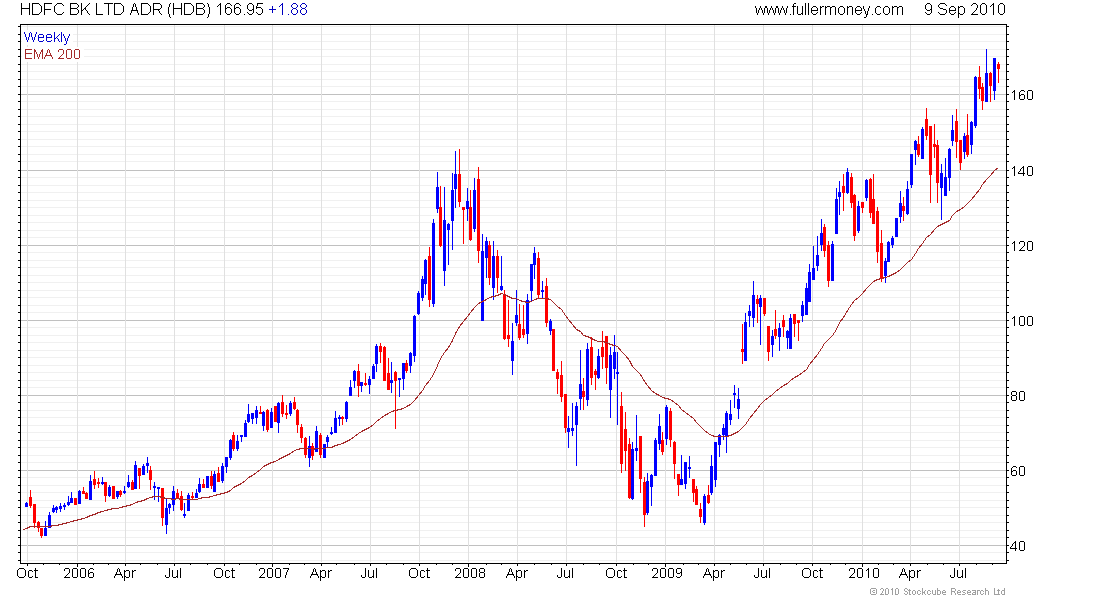The height and width of the screenshot is (600, 1100).
Task: Click the 160 price axis label
Action: (x=1021, y=95)
